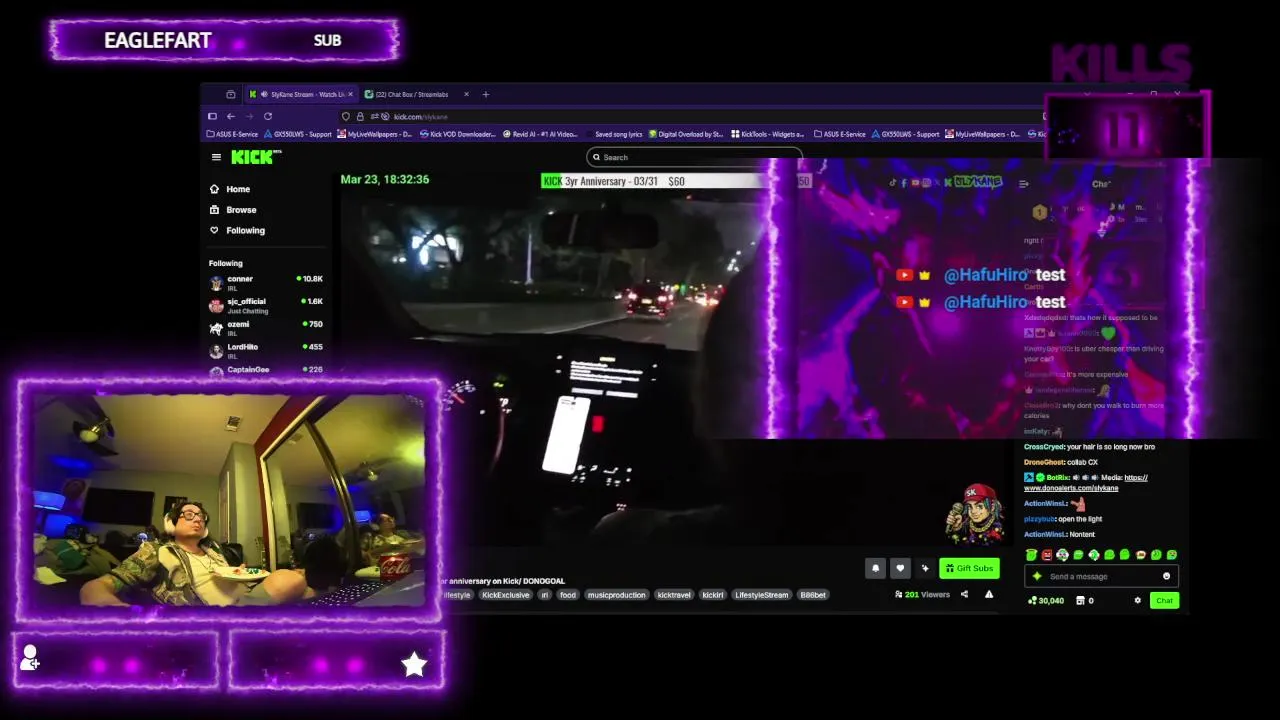The image size is (1280, 720).
Task: Click the notification bell button
Action: (875, 568)
